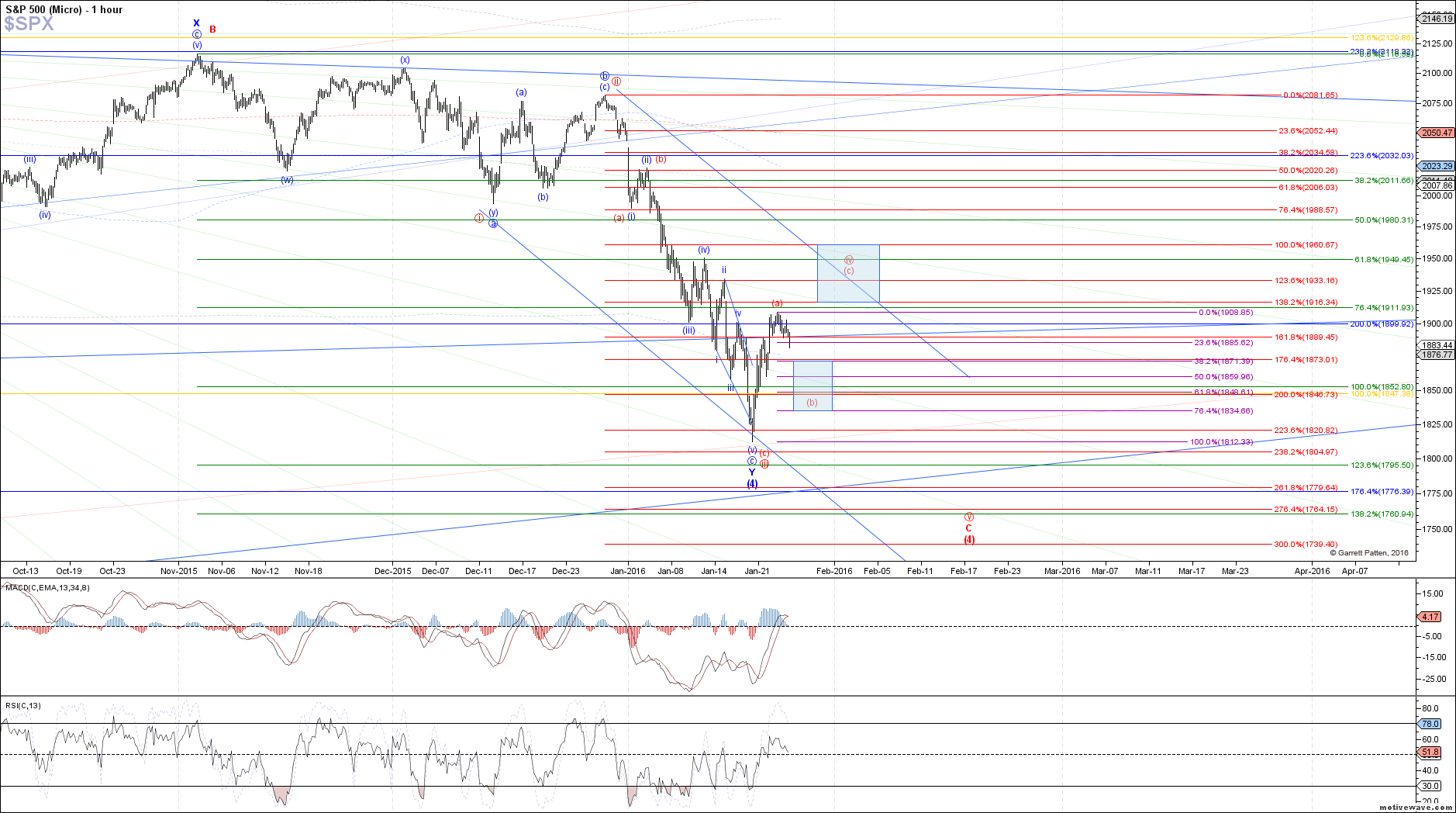Click the green "50.0%(1980.31)" Fibonacci label
1456x813 pixels.
(1384, 220)
